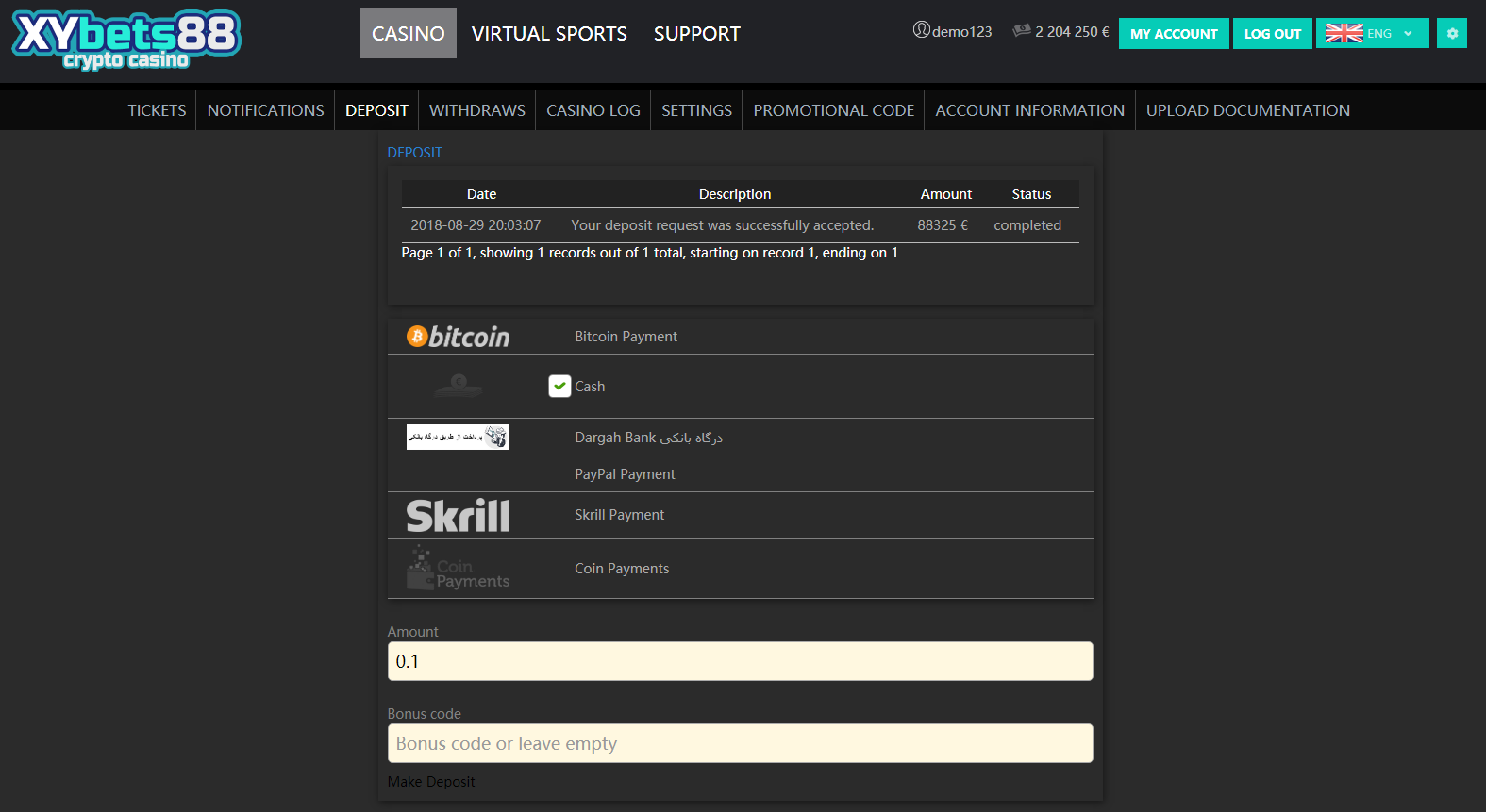Toggle the Cash payment checkbox

pyautogui.click(x=559, y=386)
